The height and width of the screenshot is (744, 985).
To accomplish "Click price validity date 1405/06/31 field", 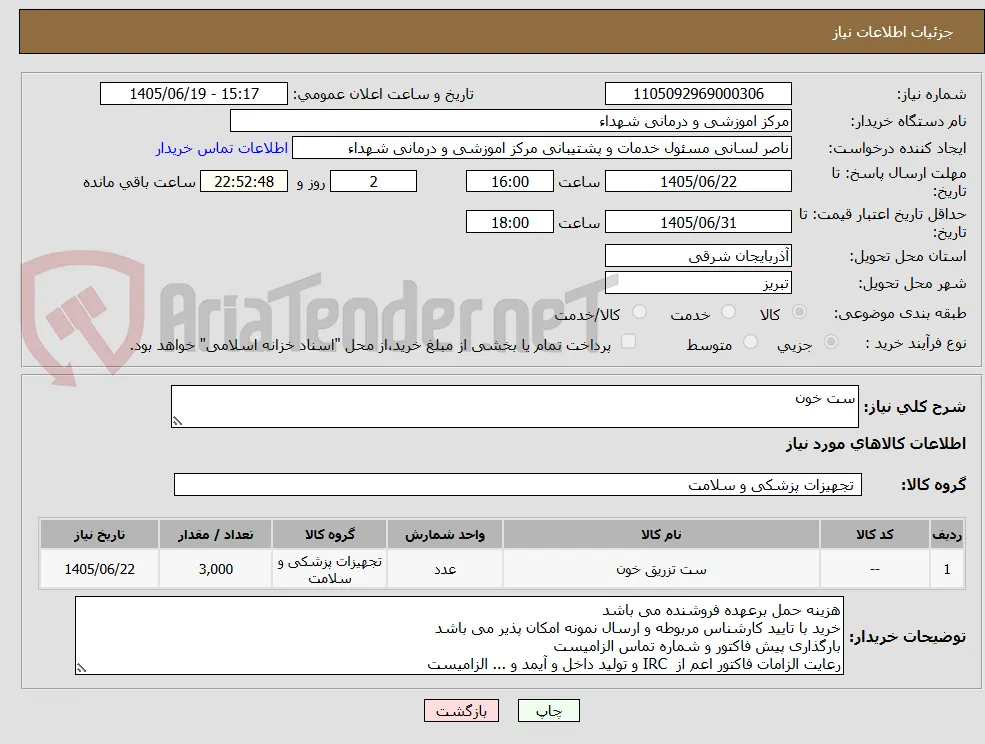I will (x=698, y=222).
